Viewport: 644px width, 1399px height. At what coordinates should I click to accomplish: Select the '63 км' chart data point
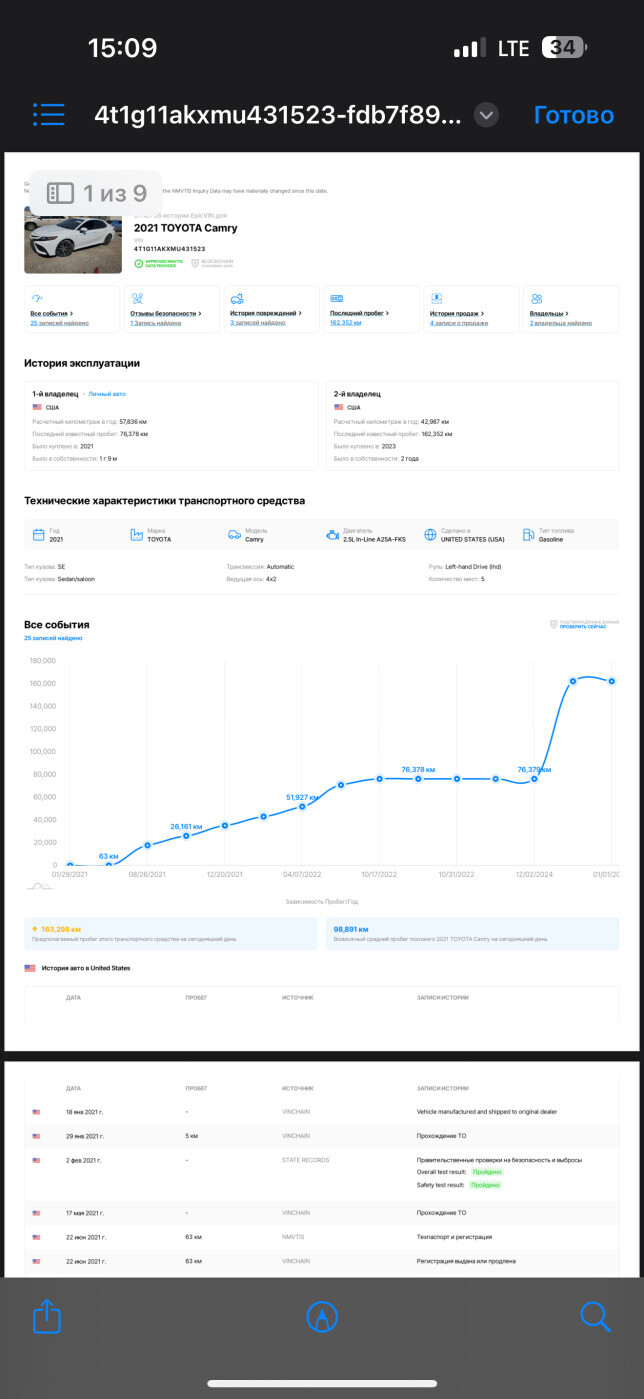click(x=108, y=864)
